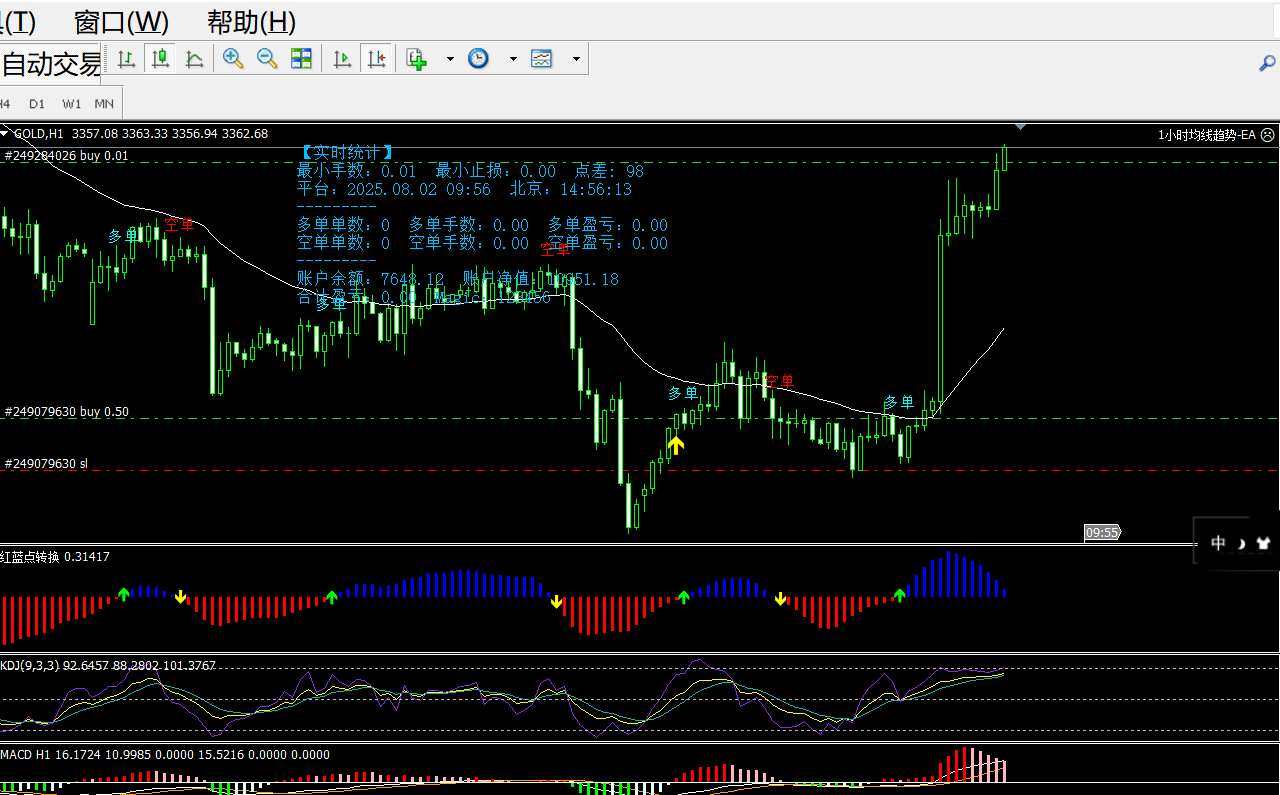
Task: Toggle auto scroll to latest bar
Action: (342, 59)
